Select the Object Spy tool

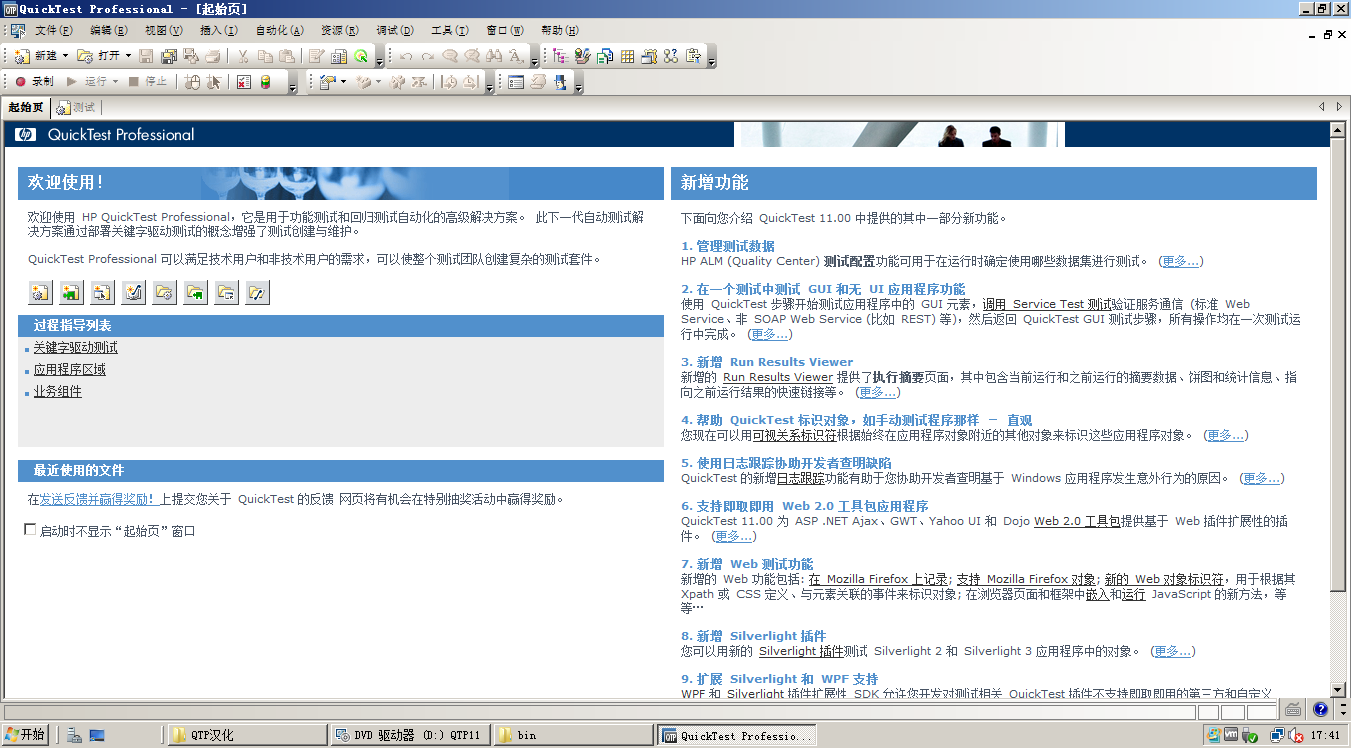(359, 57)
